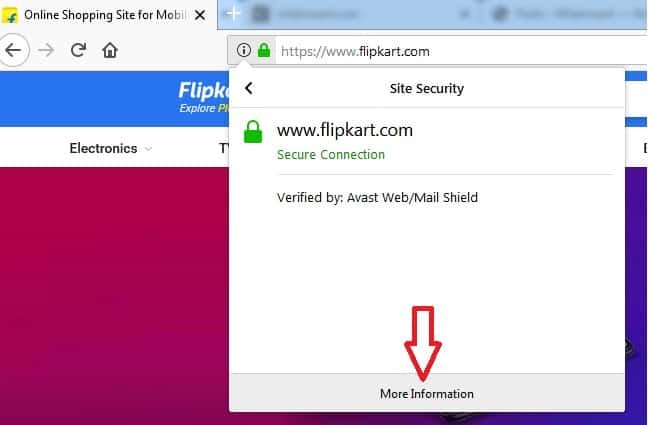648x425 pixels.
Task: Click the Flipkart logo in header
Action: click(204, 90)
